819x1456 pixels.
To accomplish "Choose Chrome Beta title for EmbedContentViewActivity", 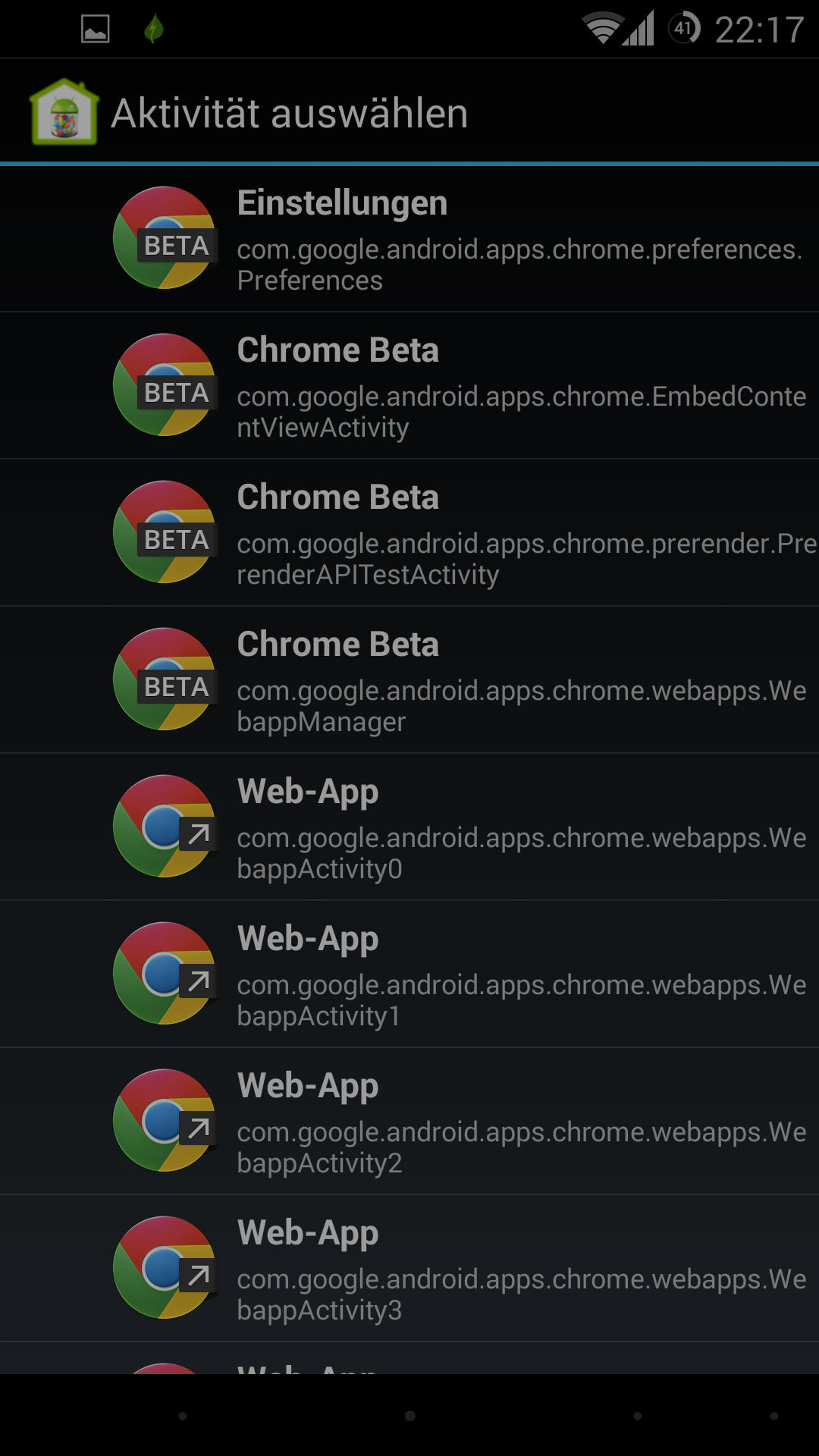I will [x=338, y=350].
